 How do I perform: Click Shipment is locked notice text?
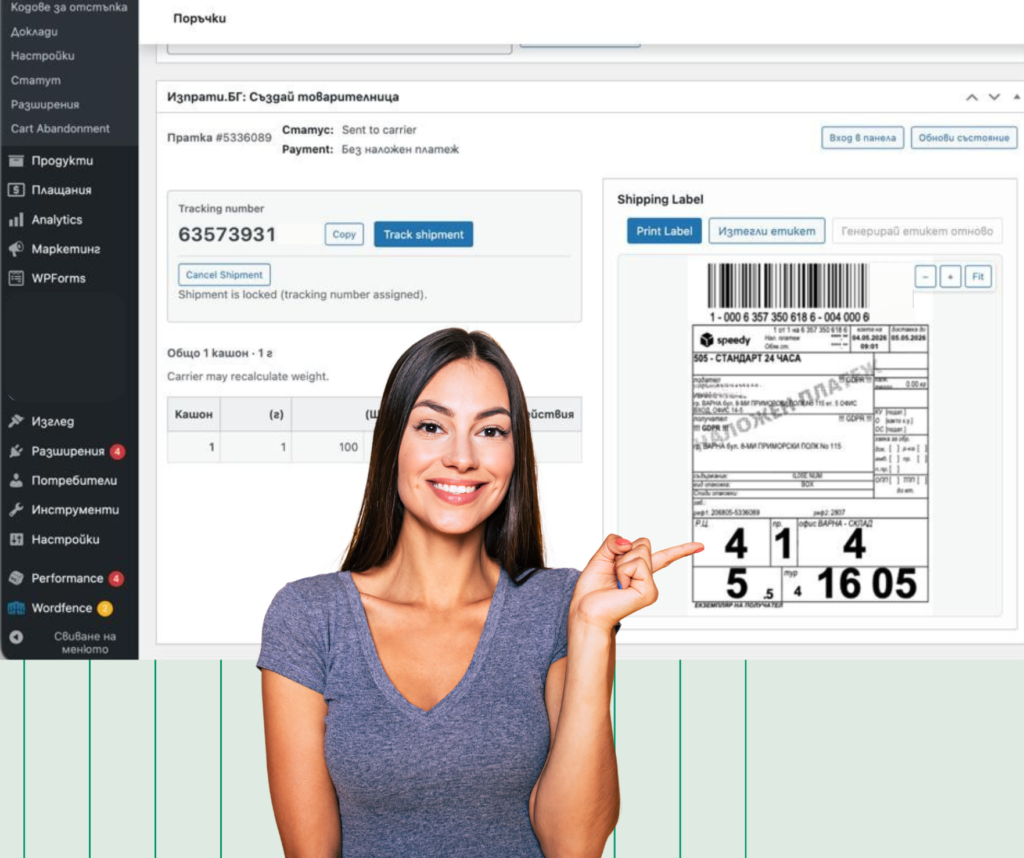[x=302, y=294]
